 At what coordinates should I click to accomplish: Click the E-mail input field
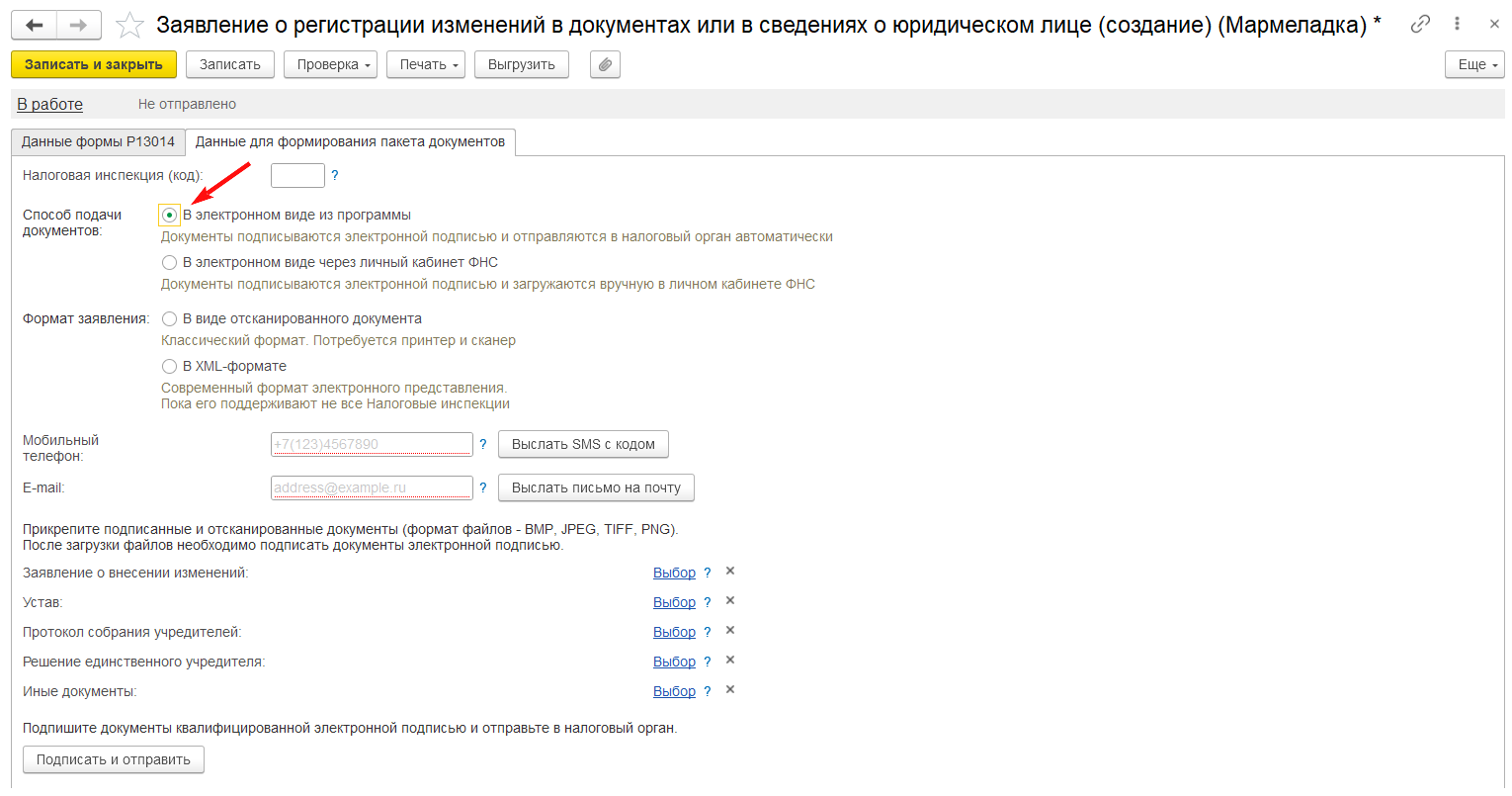click(372, 487)
